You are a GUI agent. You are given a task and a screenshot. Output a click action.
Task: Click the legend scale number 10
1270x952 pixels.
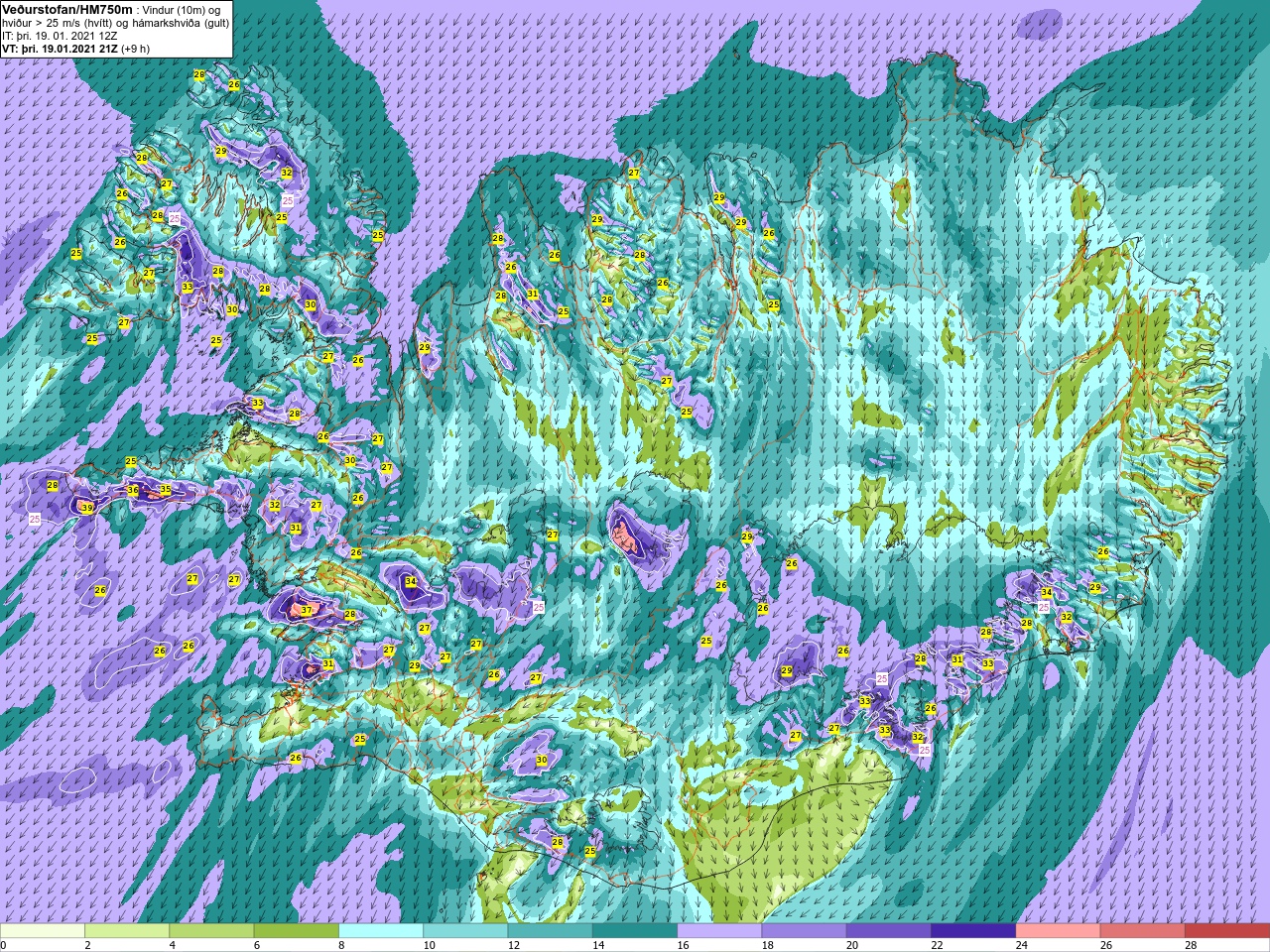(x=429, y=946)
